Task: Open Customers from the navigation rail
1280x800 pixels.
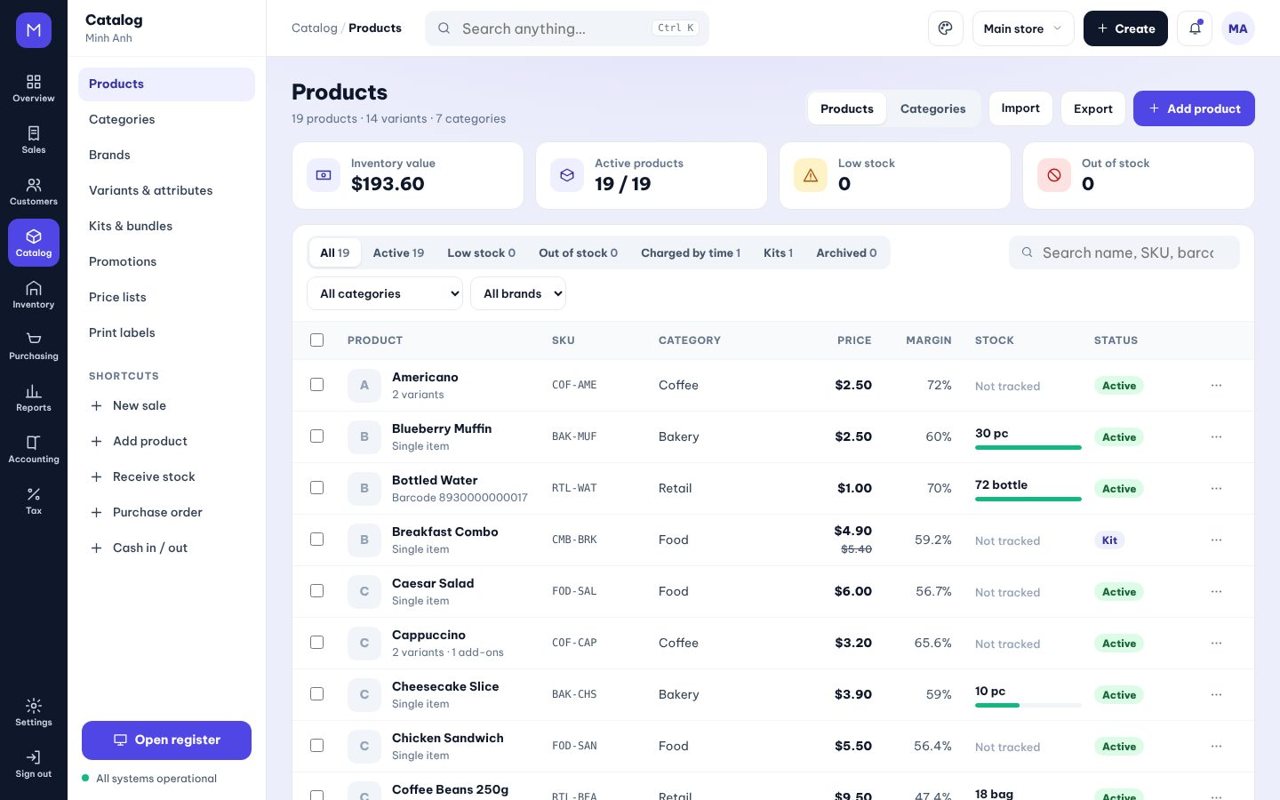Action: click(x=34, y=191)
